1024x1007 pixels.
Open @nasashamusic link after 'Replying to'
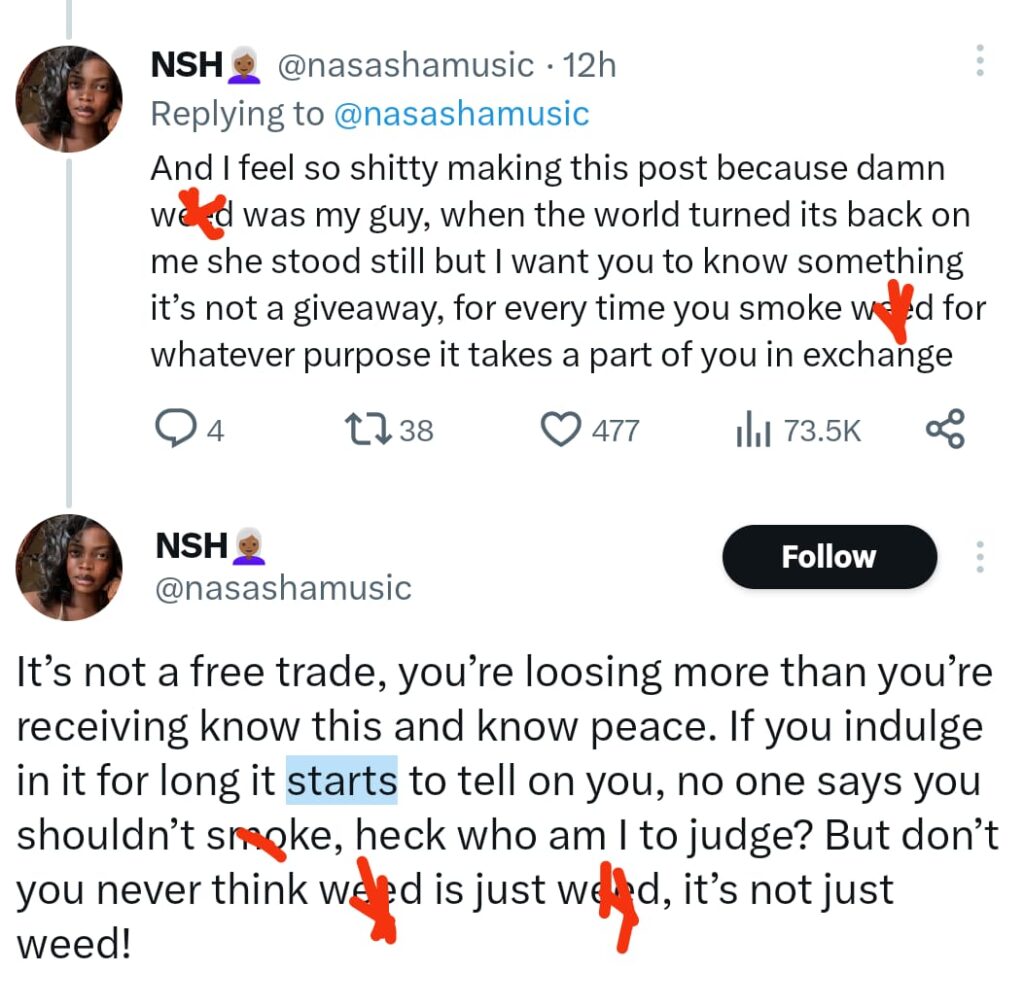(x=460, y=114)
